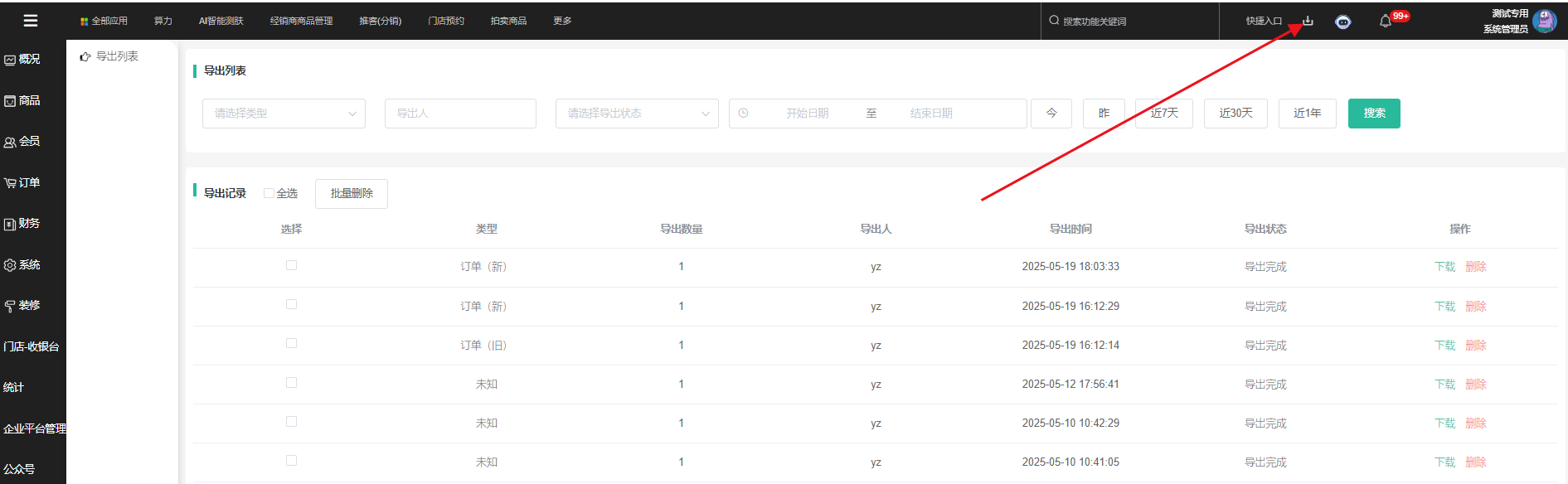1568x484 pixels.
Task: Open 推客(分销) top menu
Action: point(381,22)
